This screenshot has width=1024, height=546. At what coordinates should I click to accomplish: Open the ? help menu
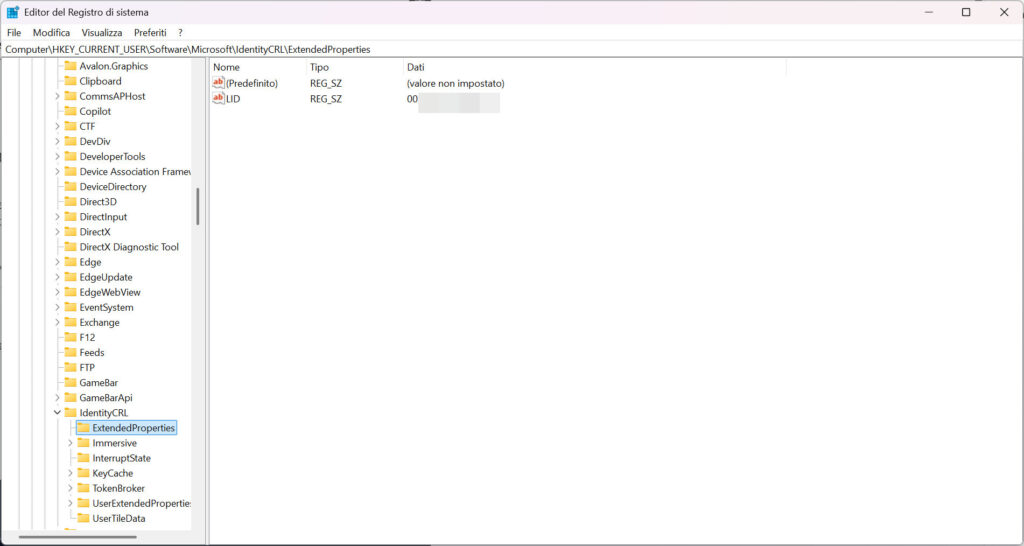[x=180, y=33]
